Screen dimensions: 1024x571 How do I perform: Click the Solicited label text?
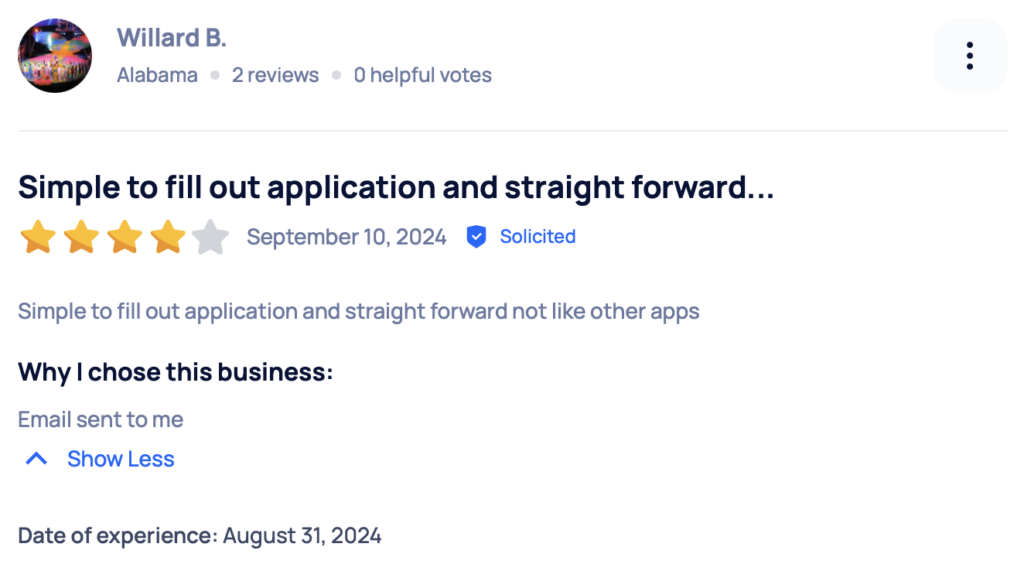pos(537,237)
